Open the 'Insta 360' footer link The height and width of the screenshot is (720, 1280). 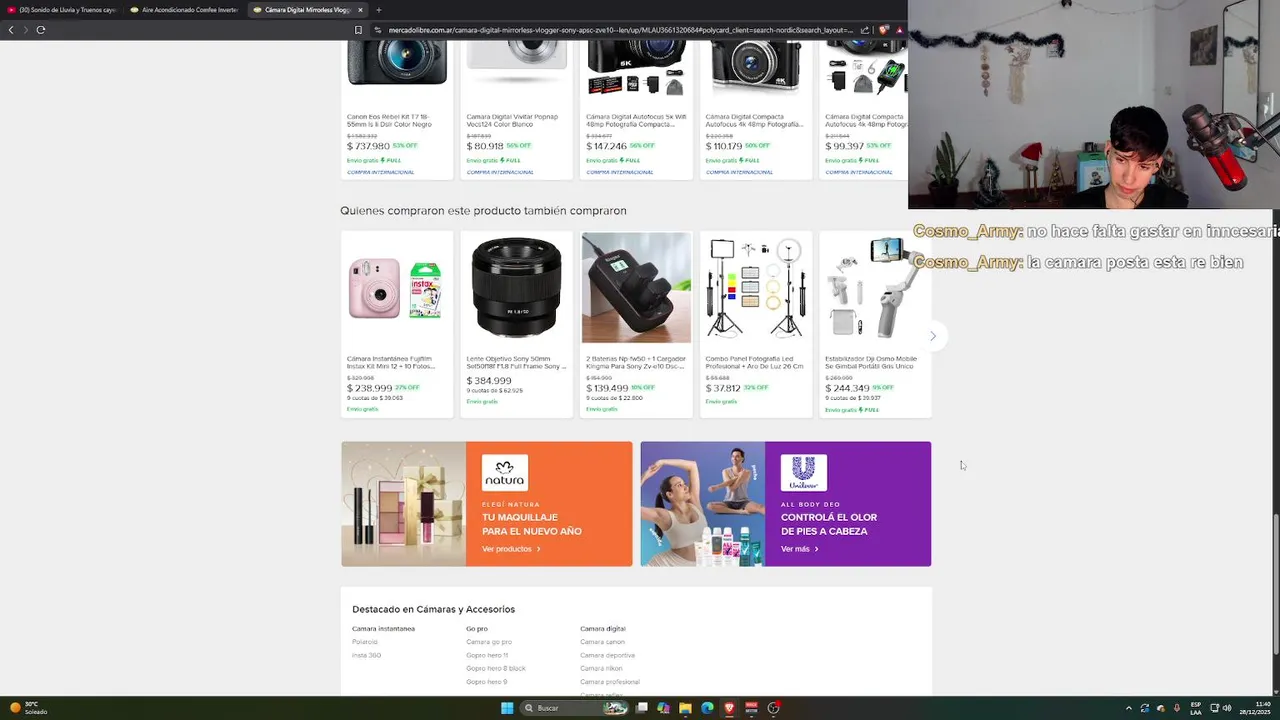tap(366, 655)
